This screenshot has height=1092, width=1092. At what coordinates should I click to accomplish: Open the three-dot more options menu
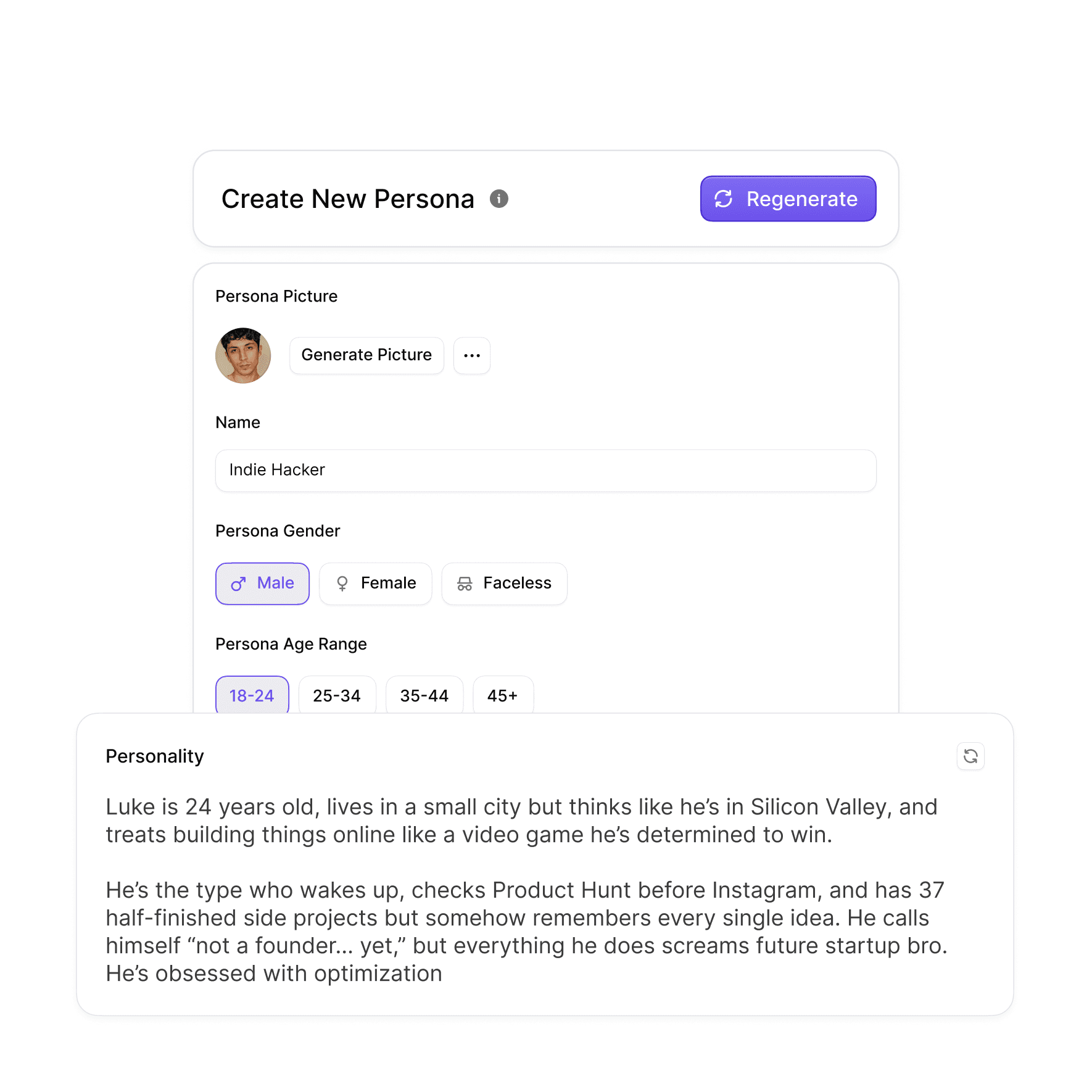click(x=472, y=355)
